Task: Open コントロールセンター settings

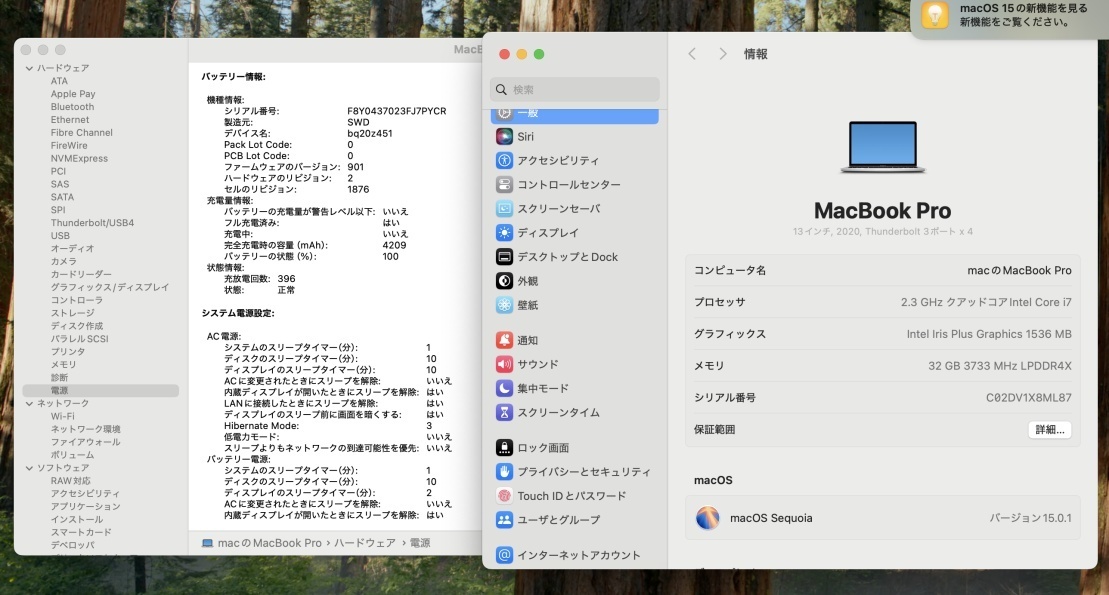Action: (x=568, y=185)
